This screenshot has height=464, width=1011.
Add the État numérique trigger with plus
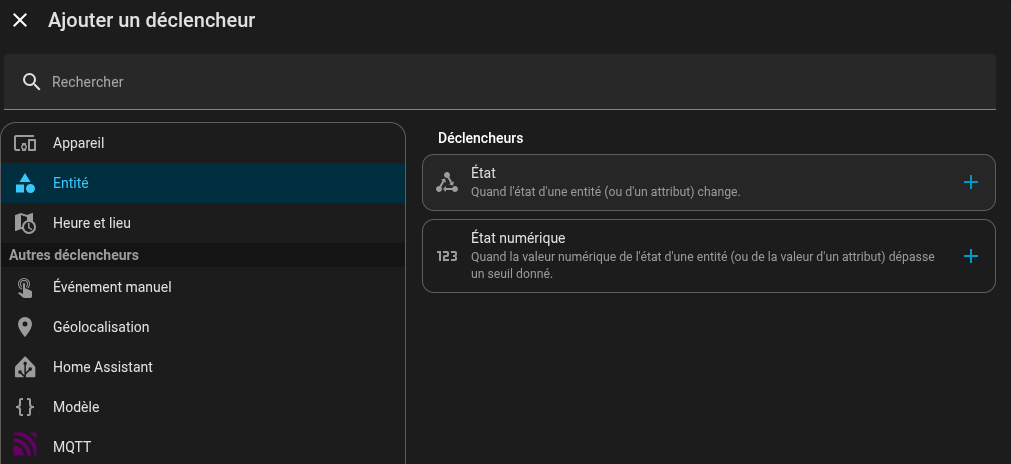pyautogui.click(x=969, y=256)
